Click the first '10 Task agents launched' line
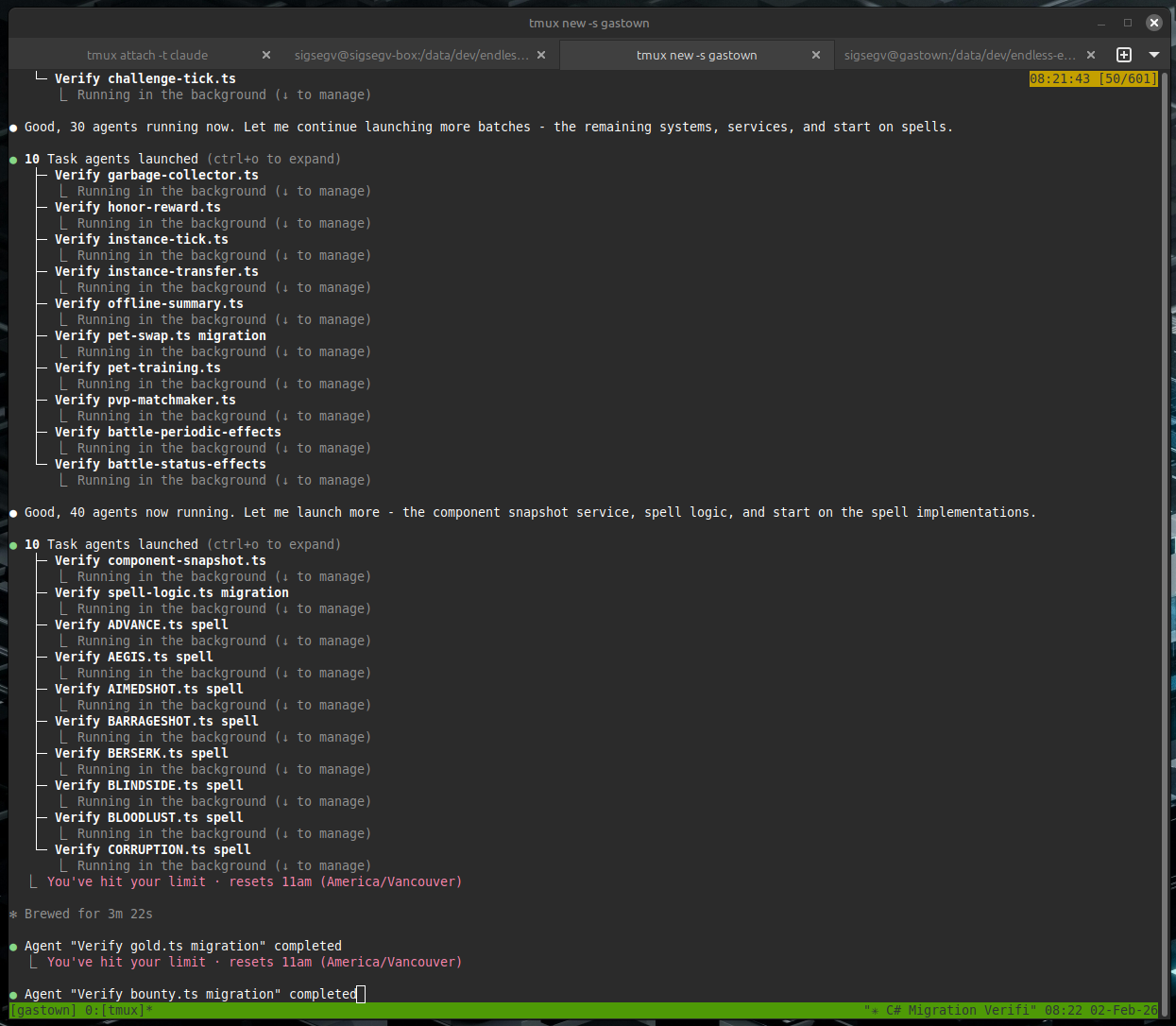 tap(111, 160)
